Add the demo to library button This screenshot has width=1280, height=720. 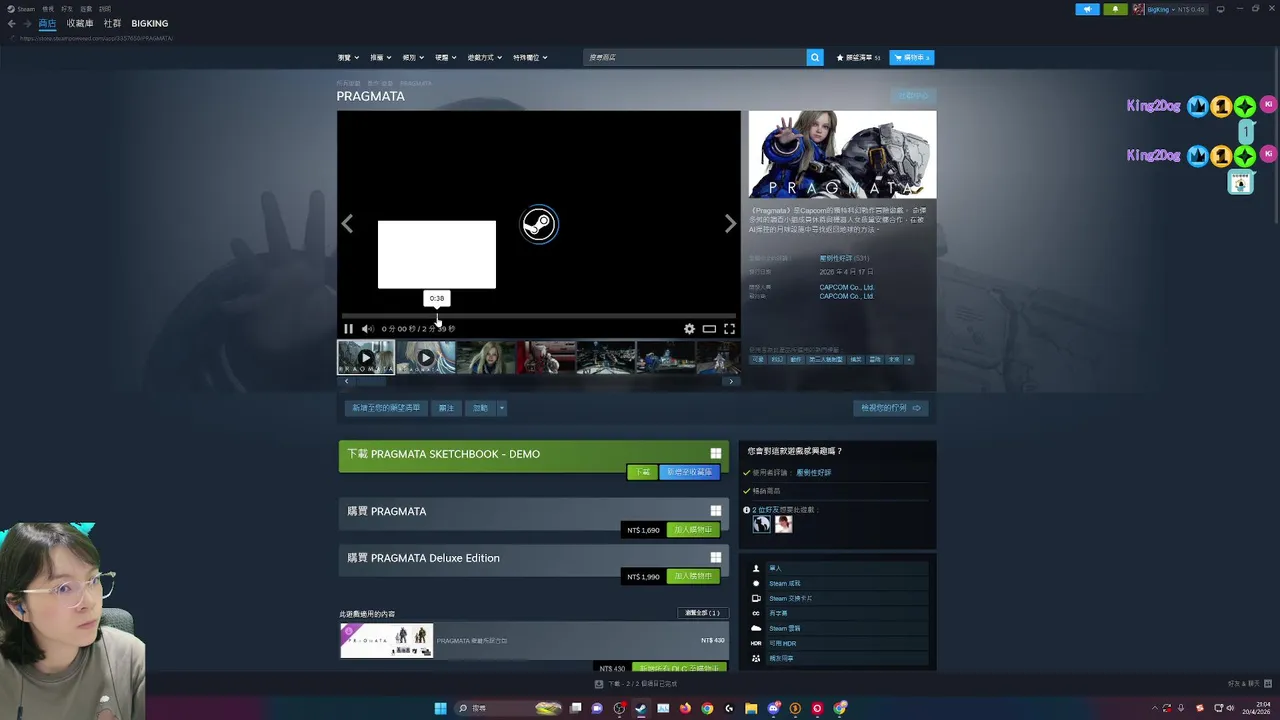click(x=690, y=472)
